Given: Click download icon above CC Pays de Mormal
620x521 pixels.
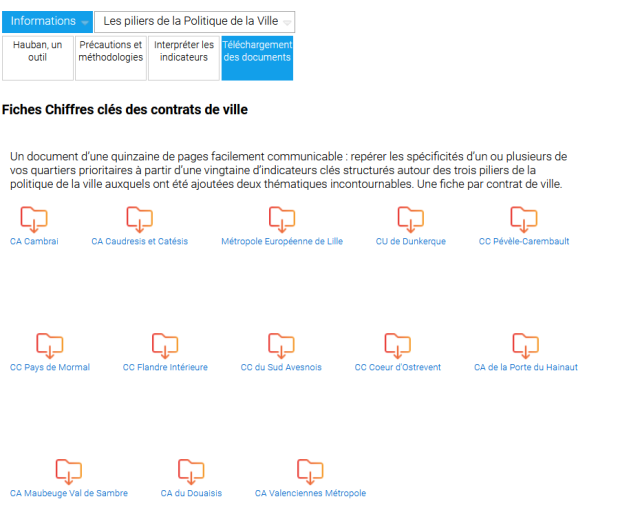Looking at the screenshot, I should coord(50,345).
